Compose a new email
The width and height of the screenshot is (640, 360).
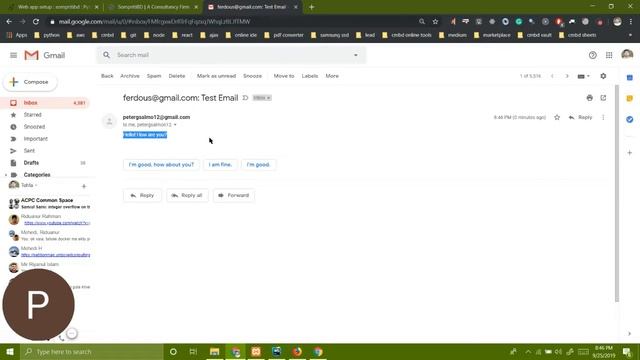pos(30,82)
